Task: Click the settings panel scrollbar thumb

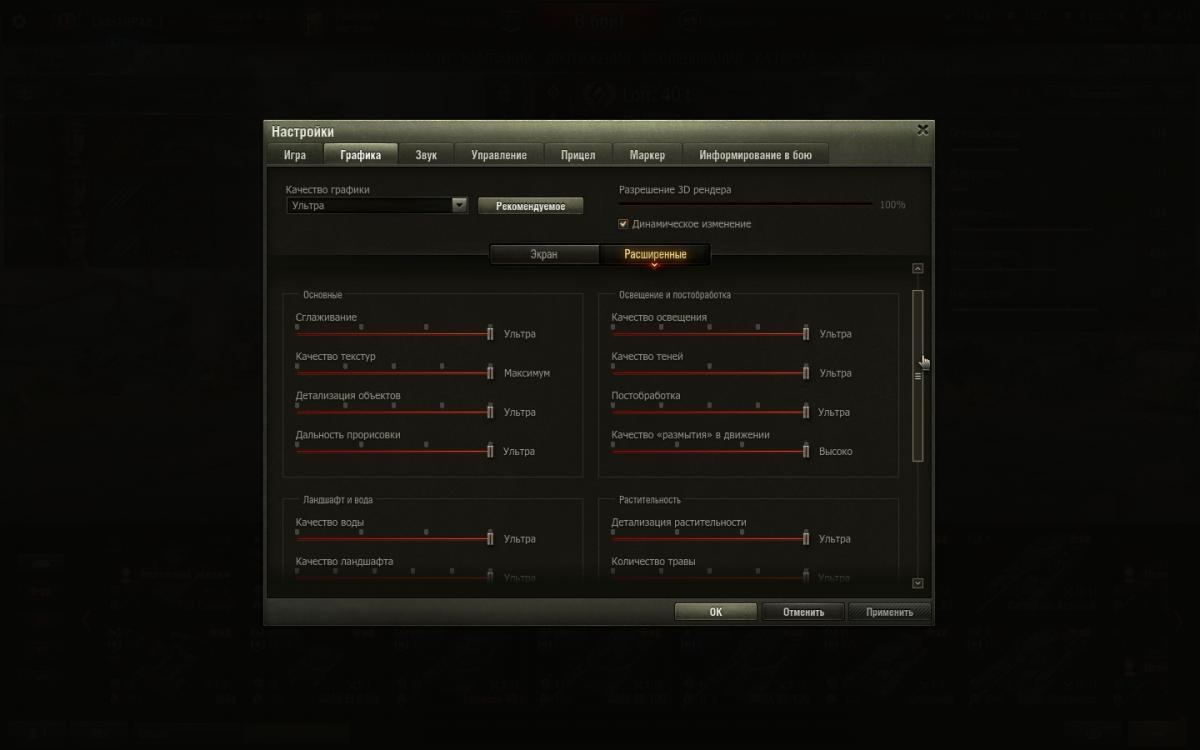Action: (x=918, y=375)
